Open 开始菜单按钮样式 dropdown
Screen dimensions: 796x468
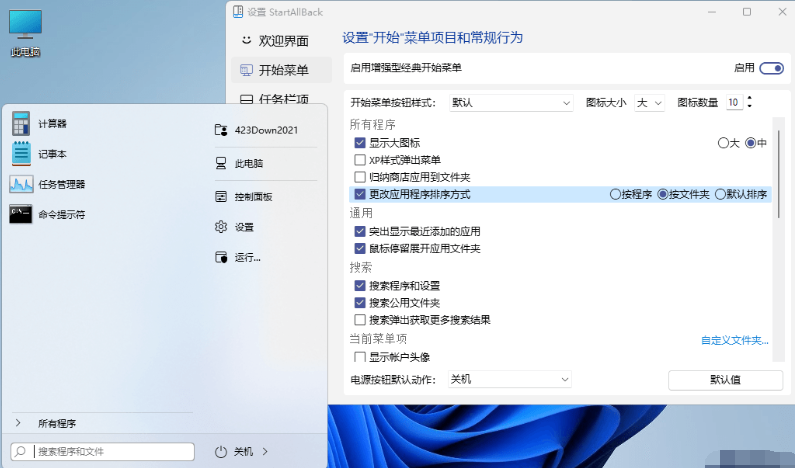(x=511, y=103)
